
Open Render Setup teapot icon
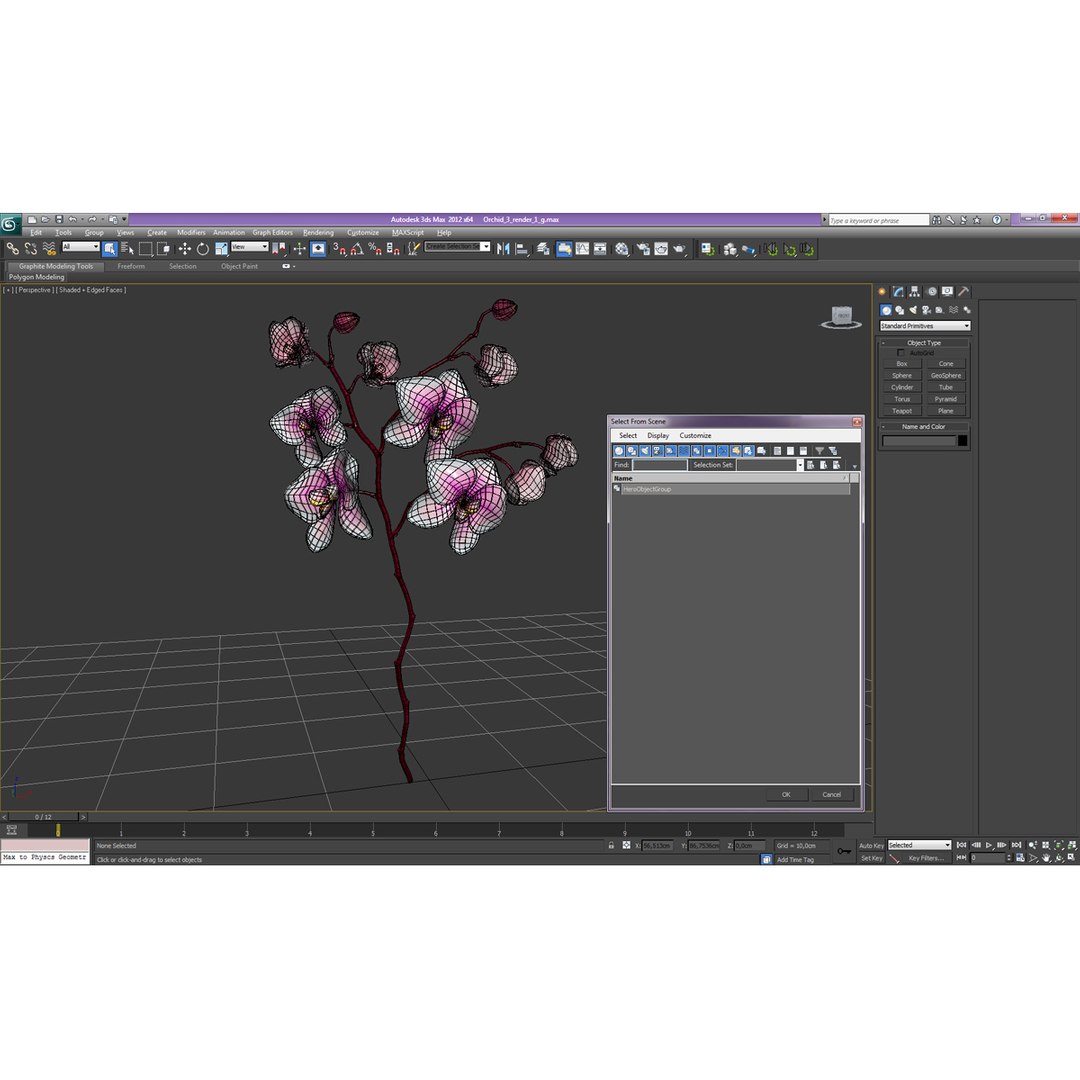[643, 249]
